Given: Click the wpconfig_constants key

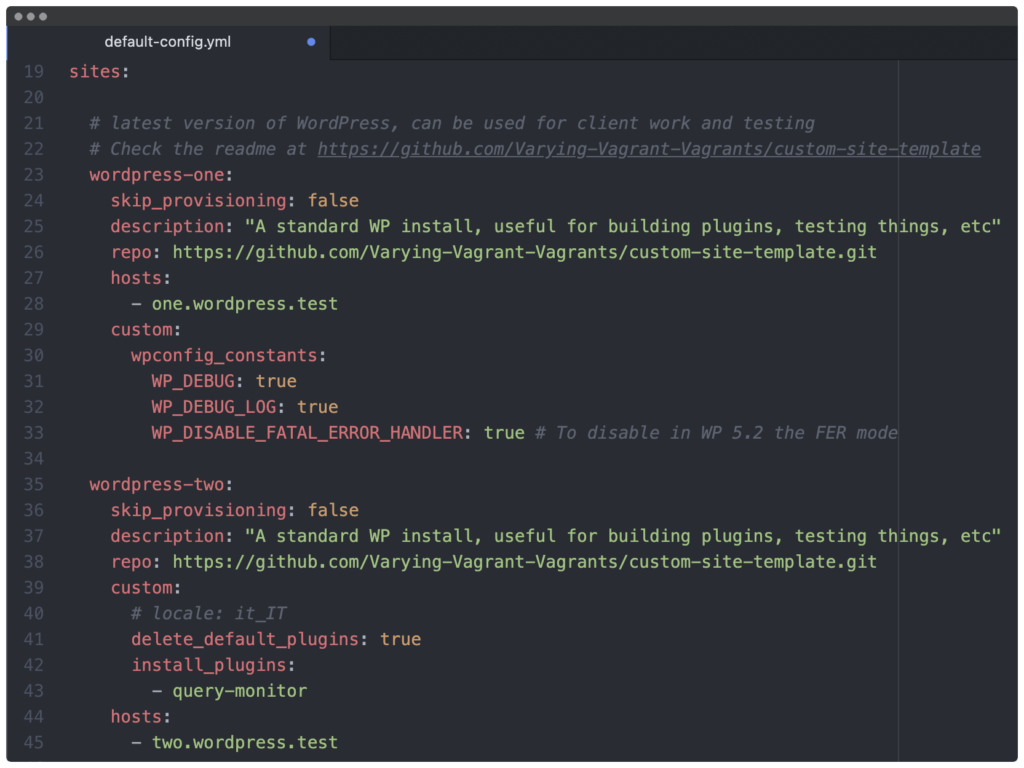Looking at the screenshot, I should point(228,355).
